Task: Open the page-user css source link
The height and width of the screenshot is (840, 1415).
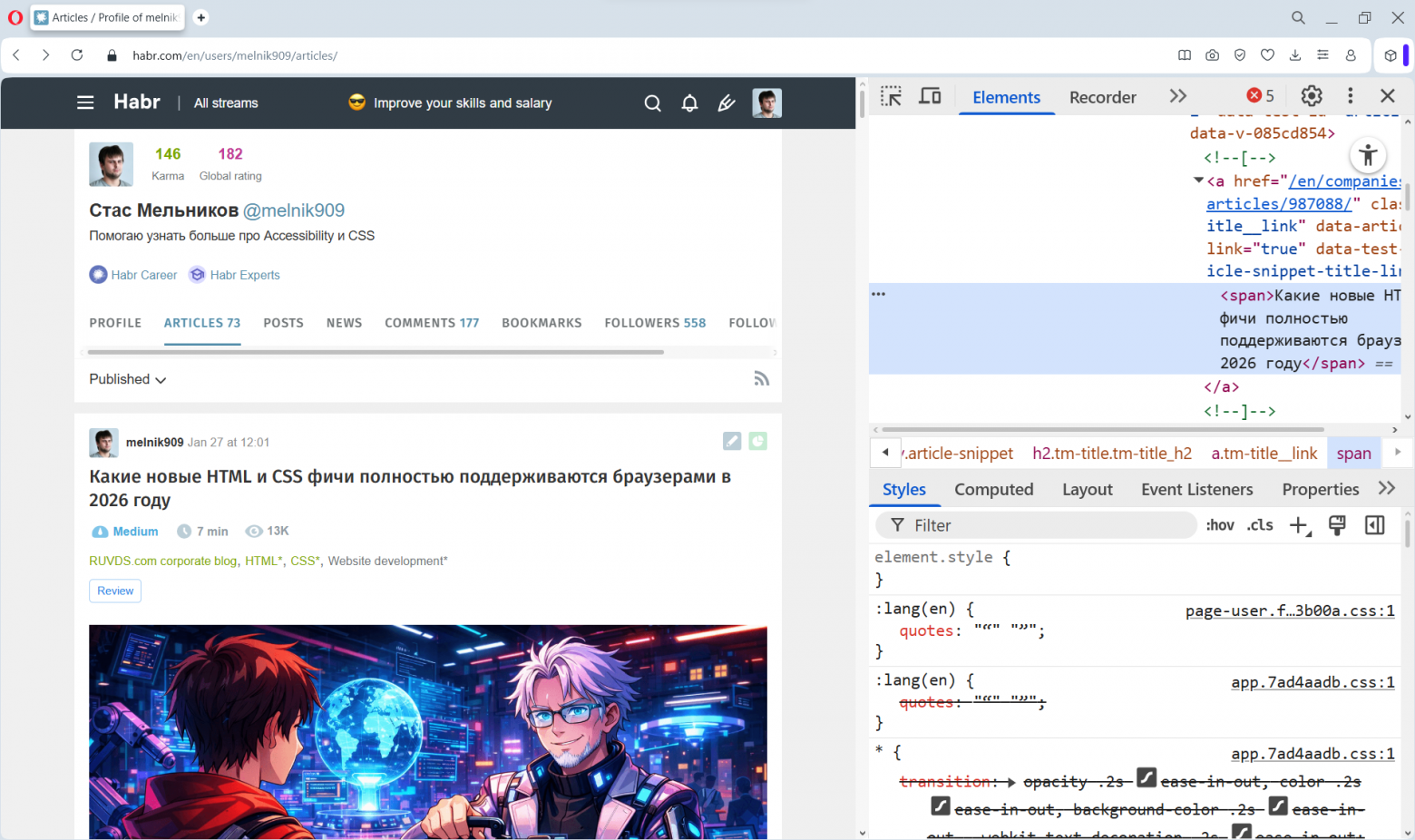Action: pyautogui.click(x=1289, y=611)
